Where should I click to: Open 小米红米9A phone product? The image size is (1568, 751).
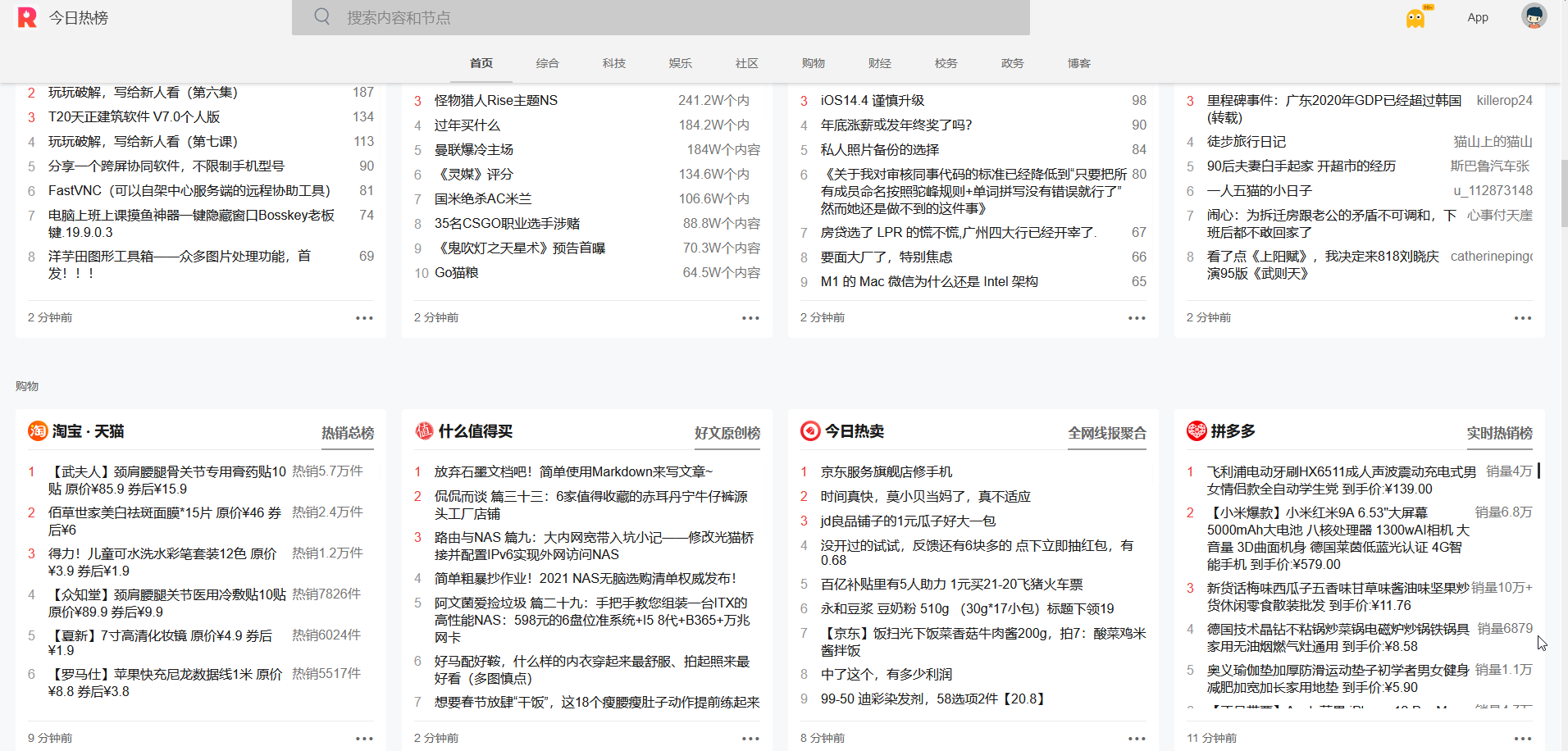pyautogui.click(x=1338, y=539)
